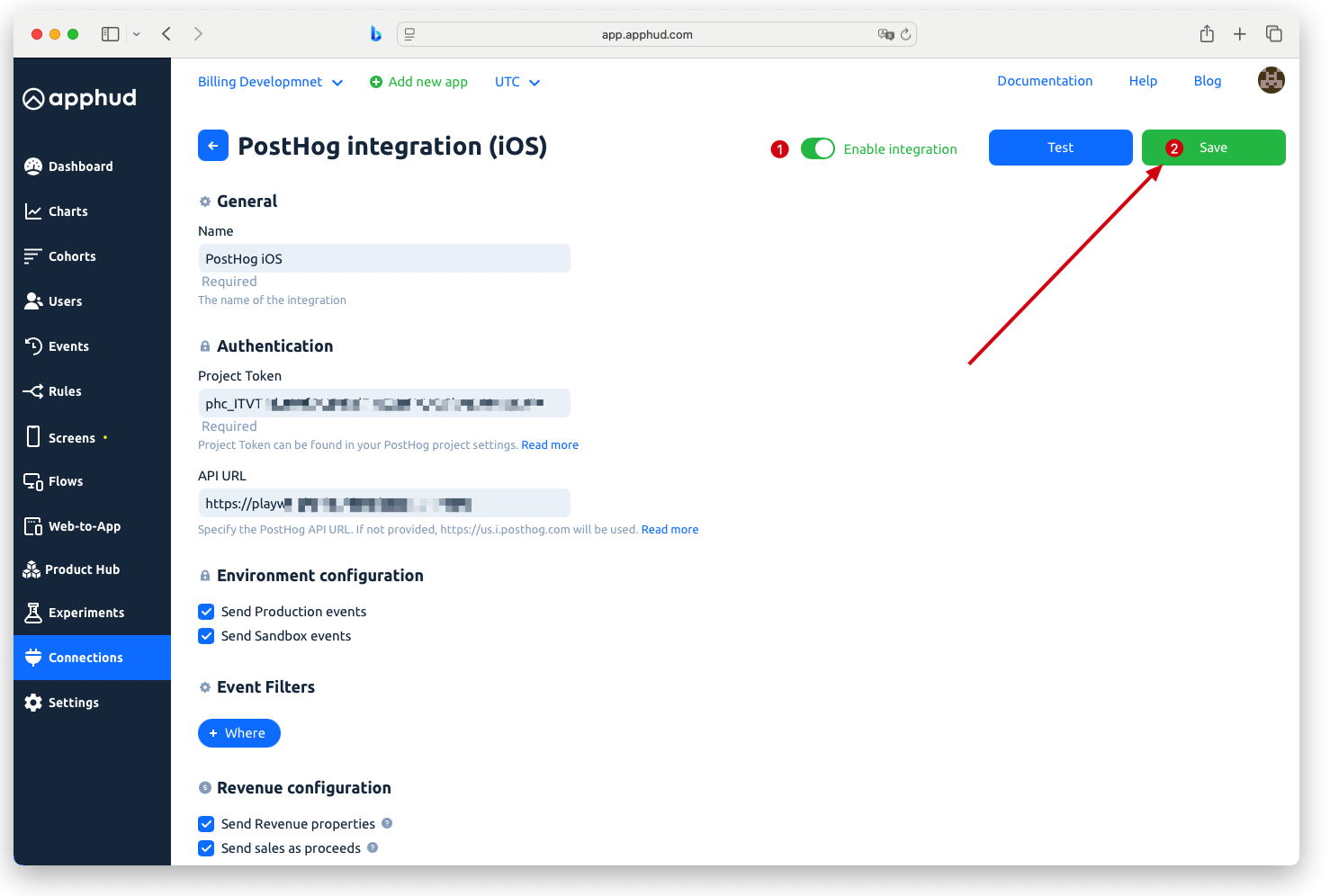Reload the page with the refresh icon
The width and height of the screenshot is (1330, 896).
tap(905, 34)
